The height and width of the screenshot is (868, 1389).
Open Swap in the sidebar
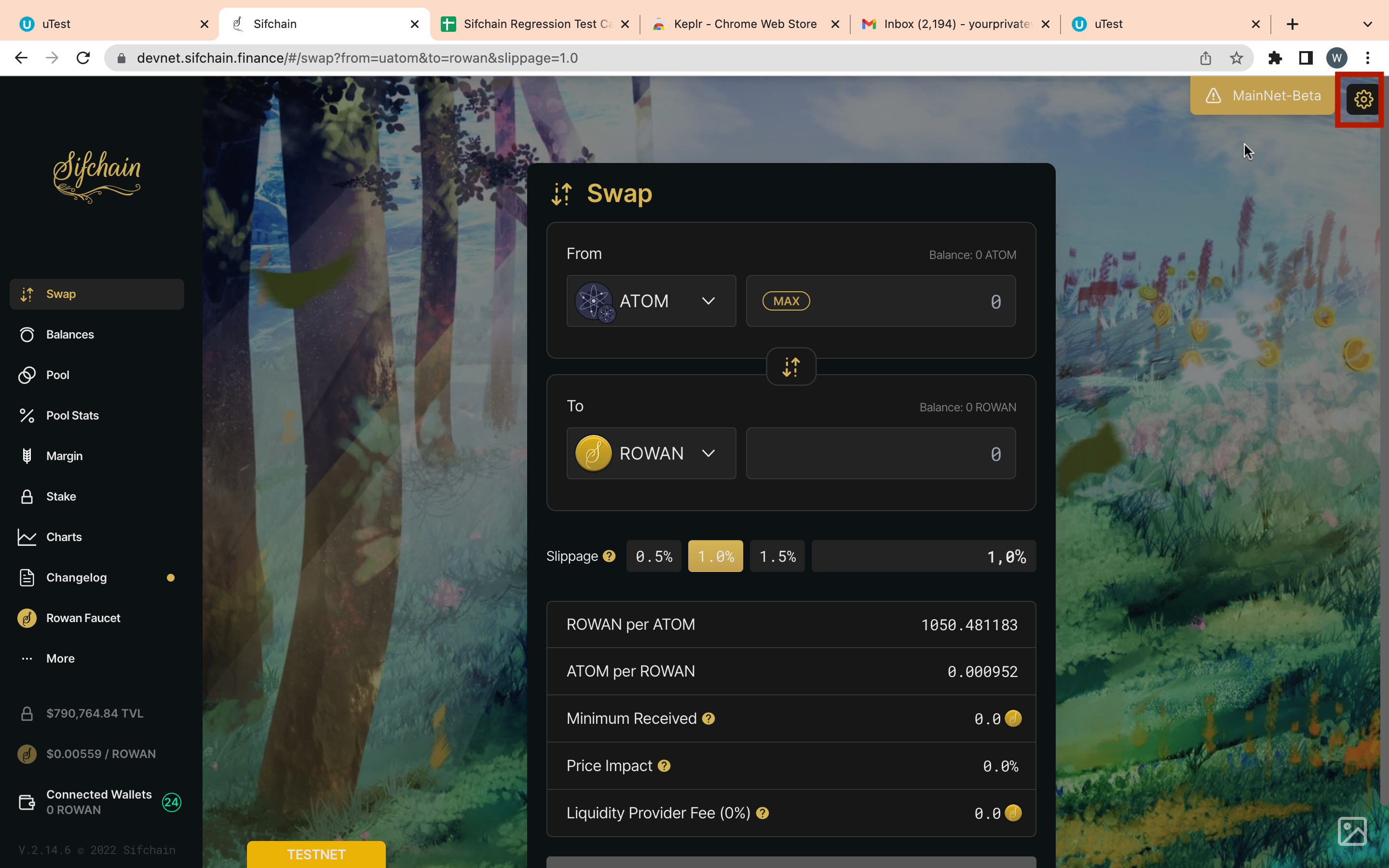[96, 294]
